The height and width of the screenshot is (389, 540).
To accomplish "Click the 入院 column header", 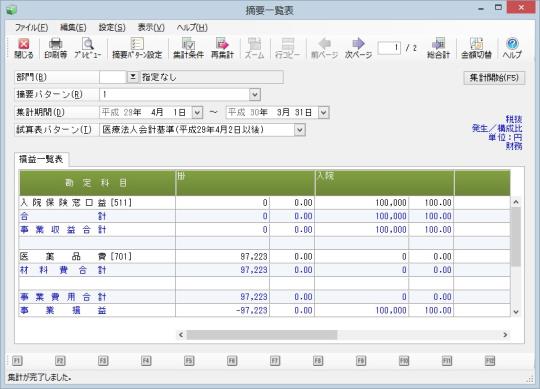I will click(x=384, y=182).
